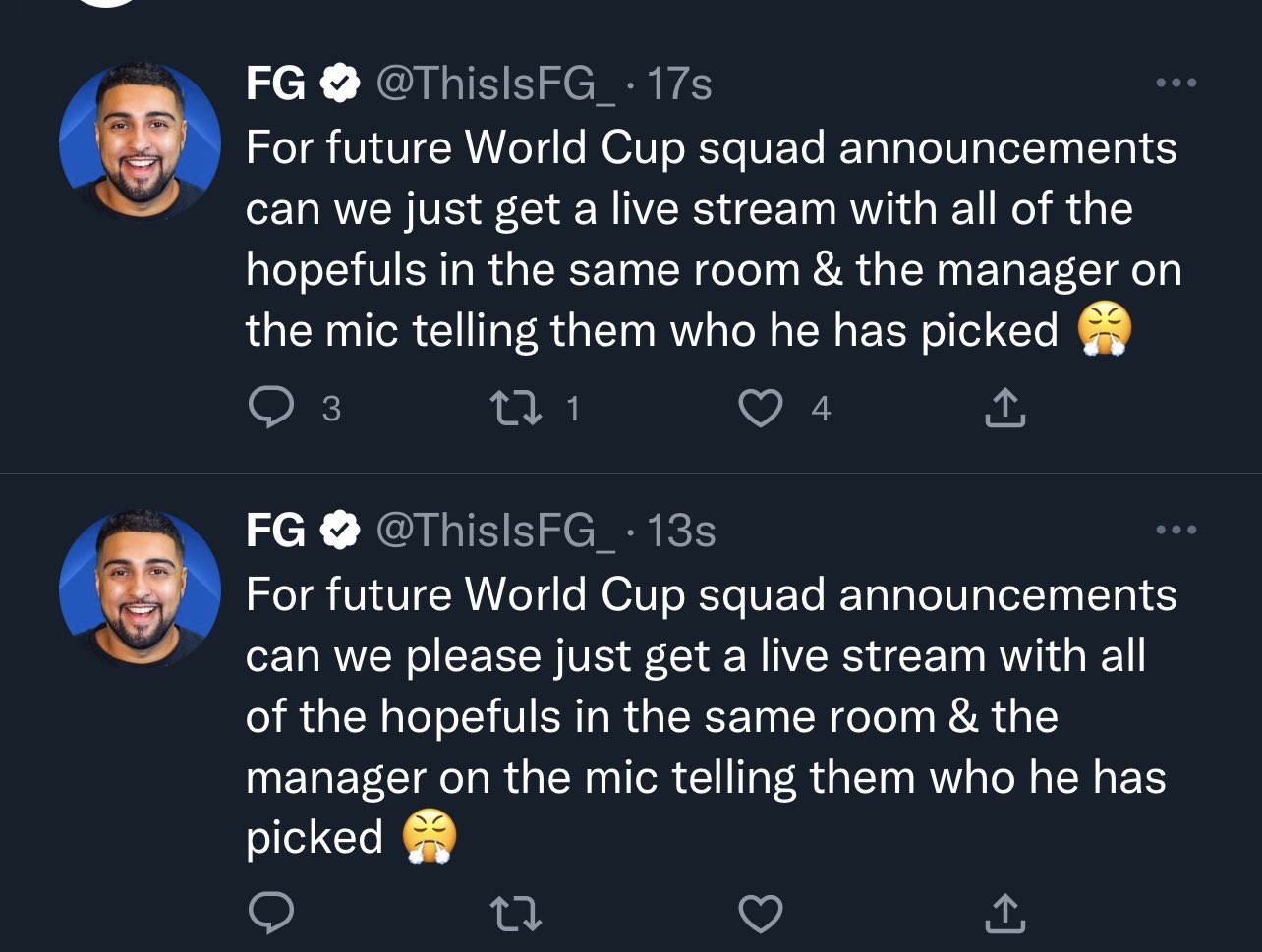Click @ThisIsFG_ handle on the second tweet
Image resolution: width=1262 pixels, height=952 pixels.
495,532
